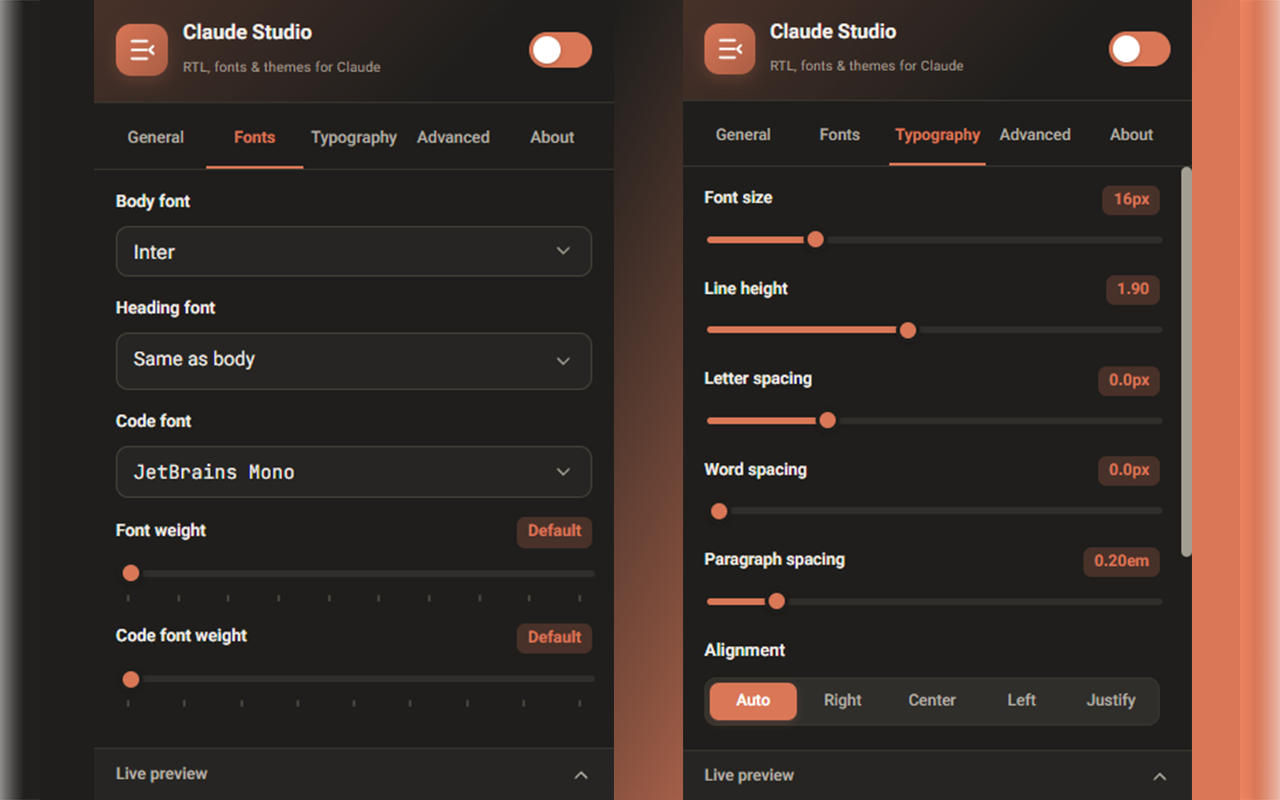
Task: Click the Paragraph spacing slider handle
Action: (x=777, y=601)
